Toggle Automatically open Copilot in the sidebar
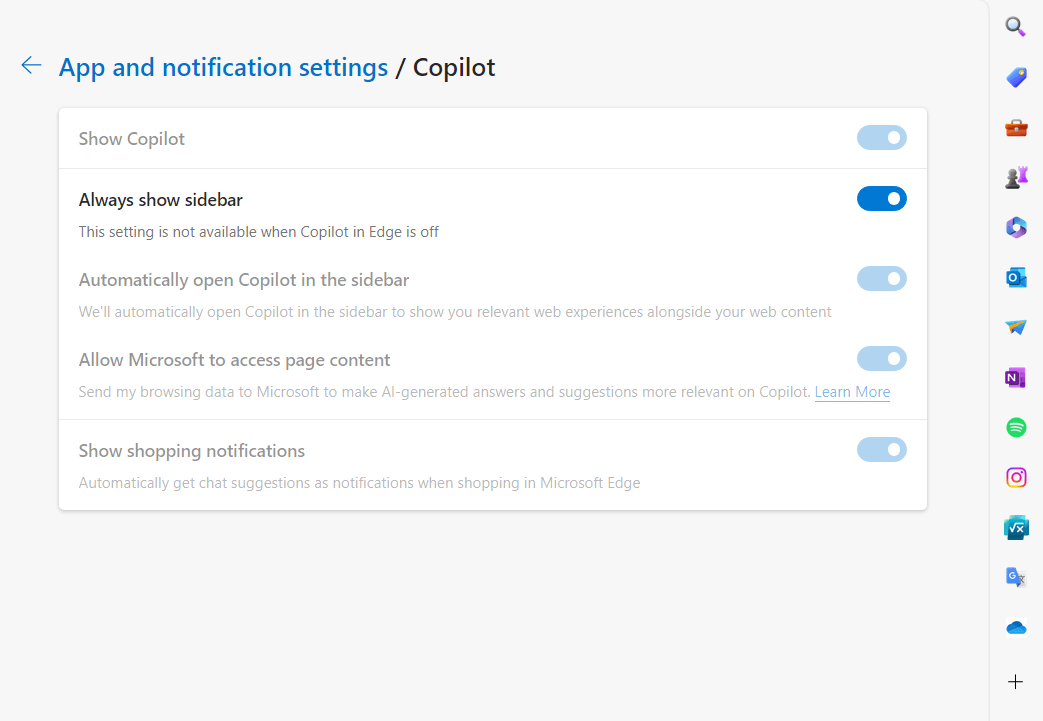 pos(881,279)
